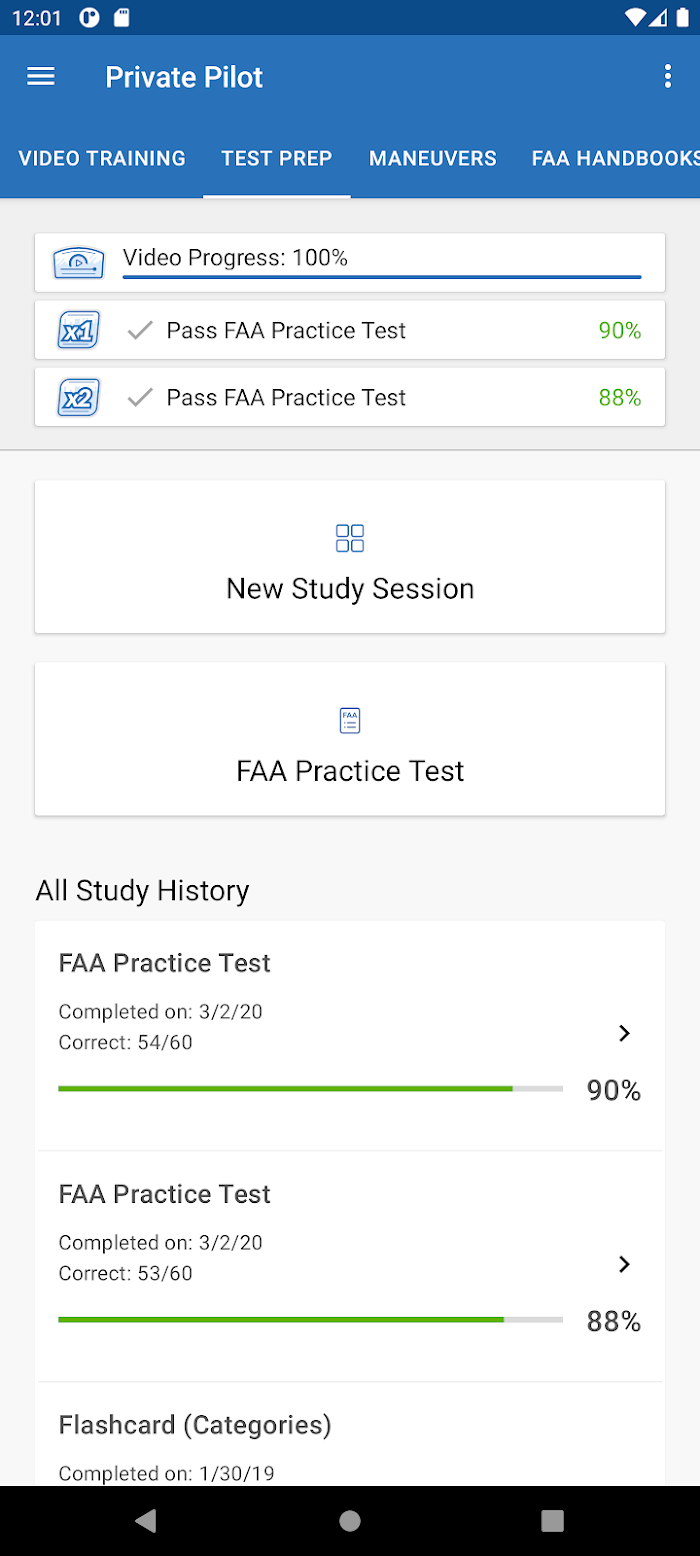
Task: Tap the checkmark beside the 88% practice test
Action: (x=141, y=397)
